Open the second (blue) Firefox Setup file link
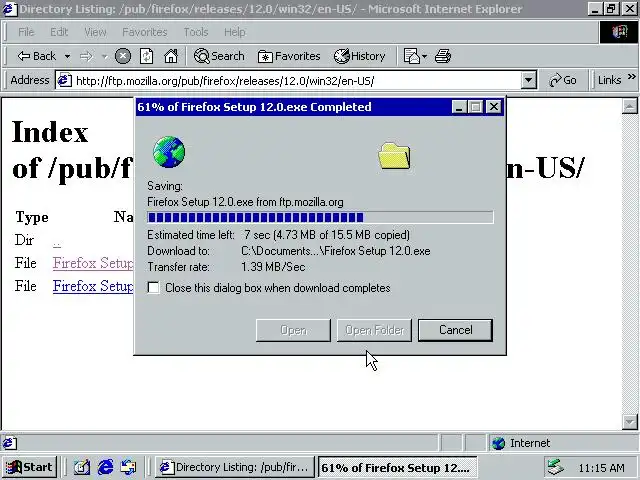Viewport: 640px width, 480px height. 93,286
